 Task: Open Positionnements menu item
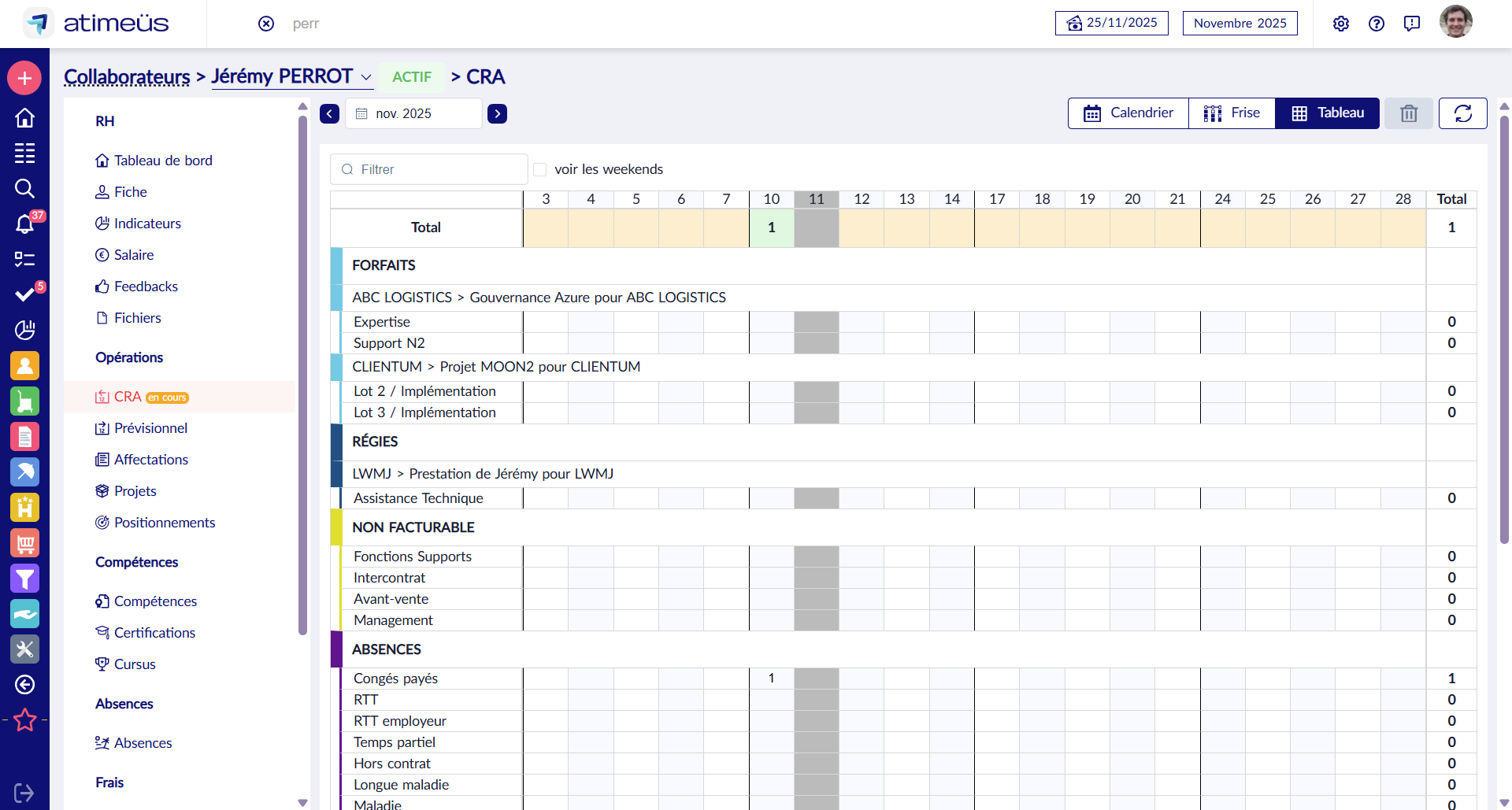(155, 523)
